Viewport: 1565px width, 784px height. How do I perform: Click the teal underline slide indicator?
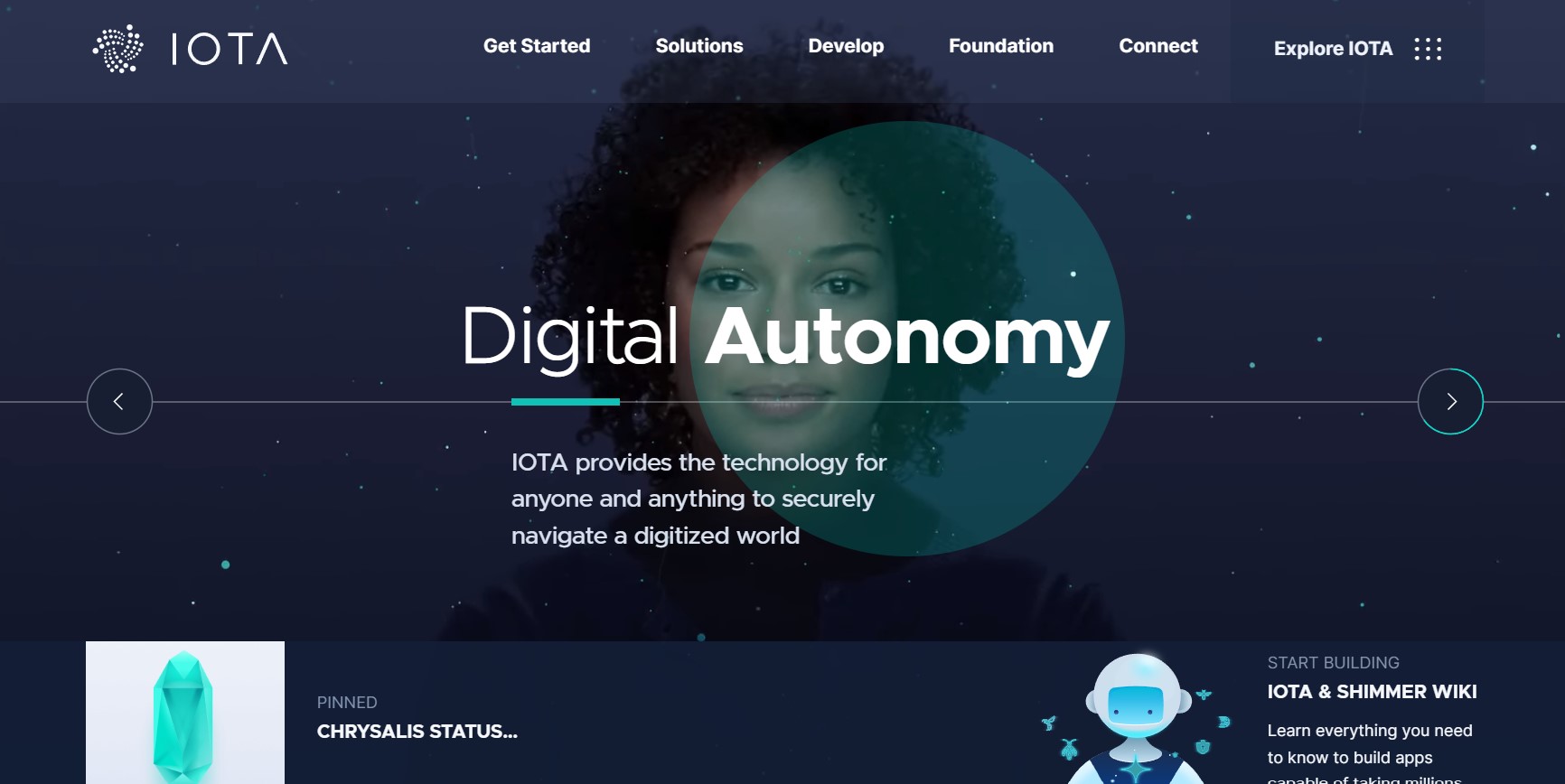[x=566, y=402]
